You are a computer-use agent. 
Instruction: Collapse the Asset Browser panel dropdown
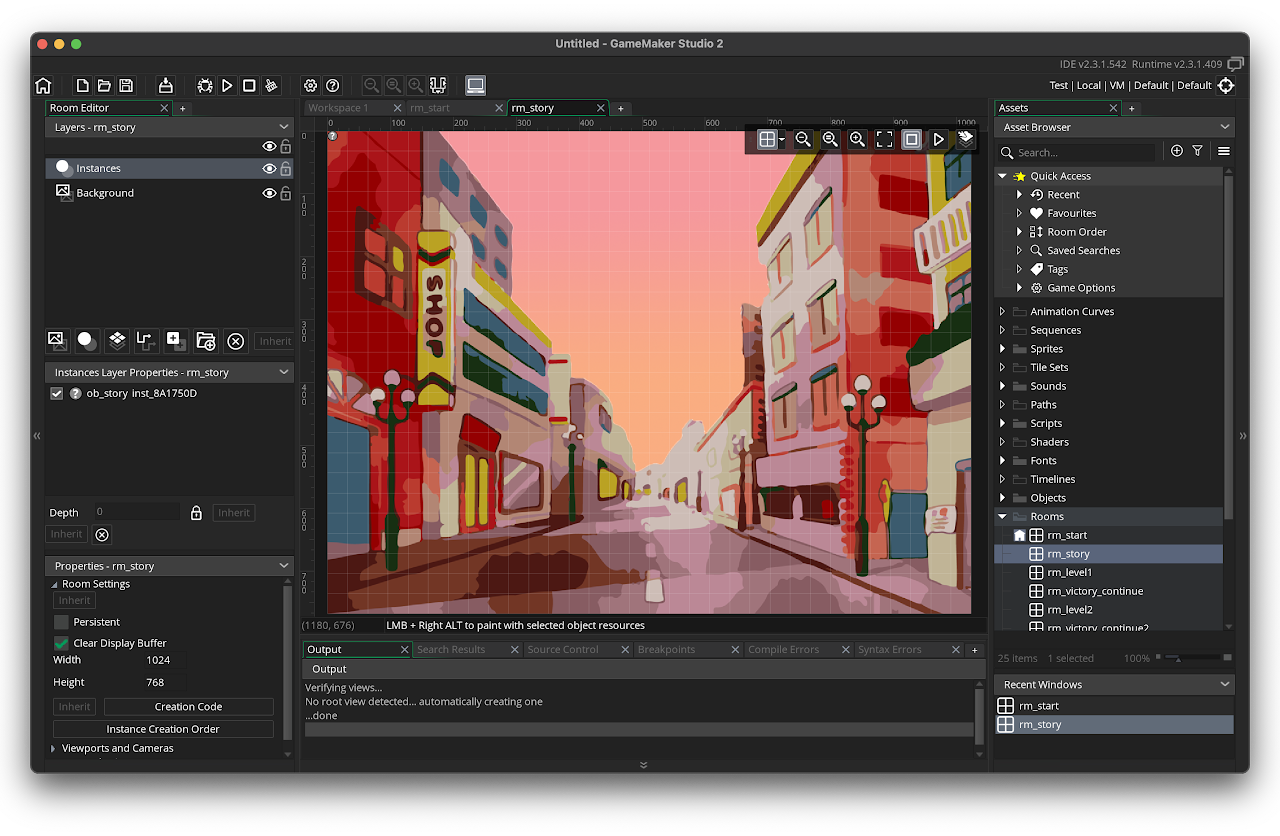(x=1225, y=127)
